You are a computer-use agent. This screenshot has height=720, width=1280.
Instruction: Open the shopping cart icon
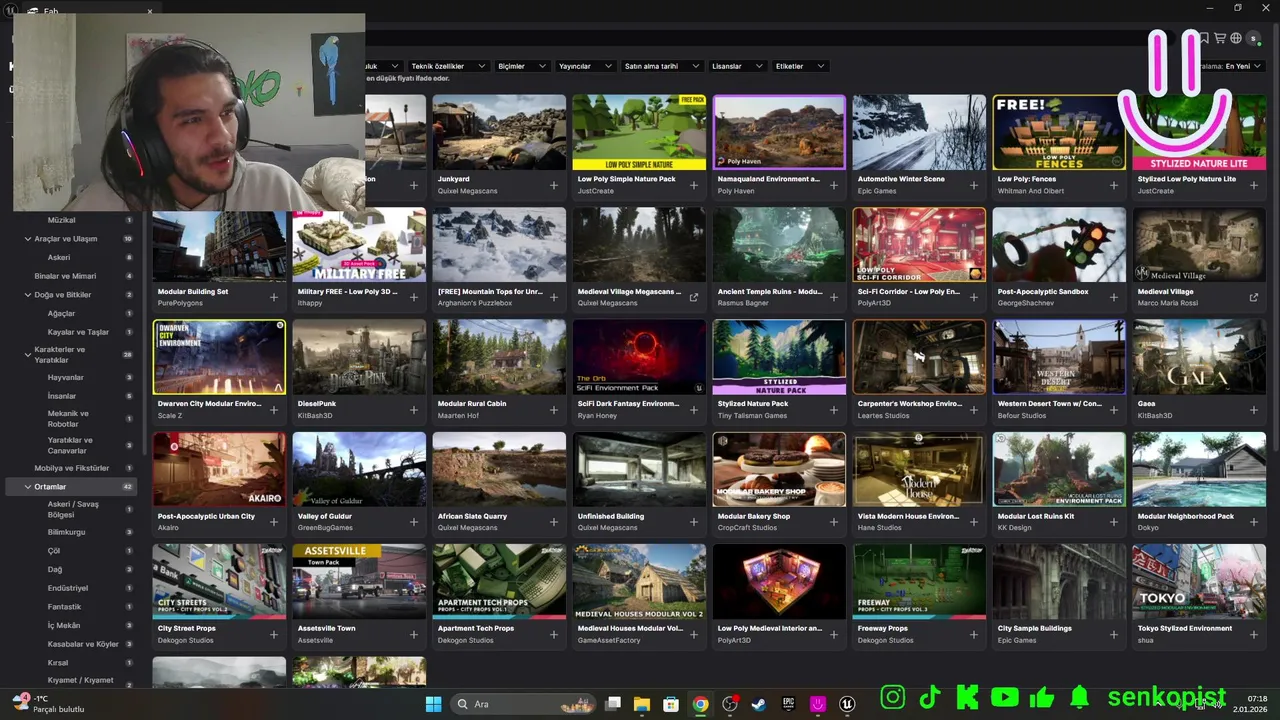click(1220, 38)
